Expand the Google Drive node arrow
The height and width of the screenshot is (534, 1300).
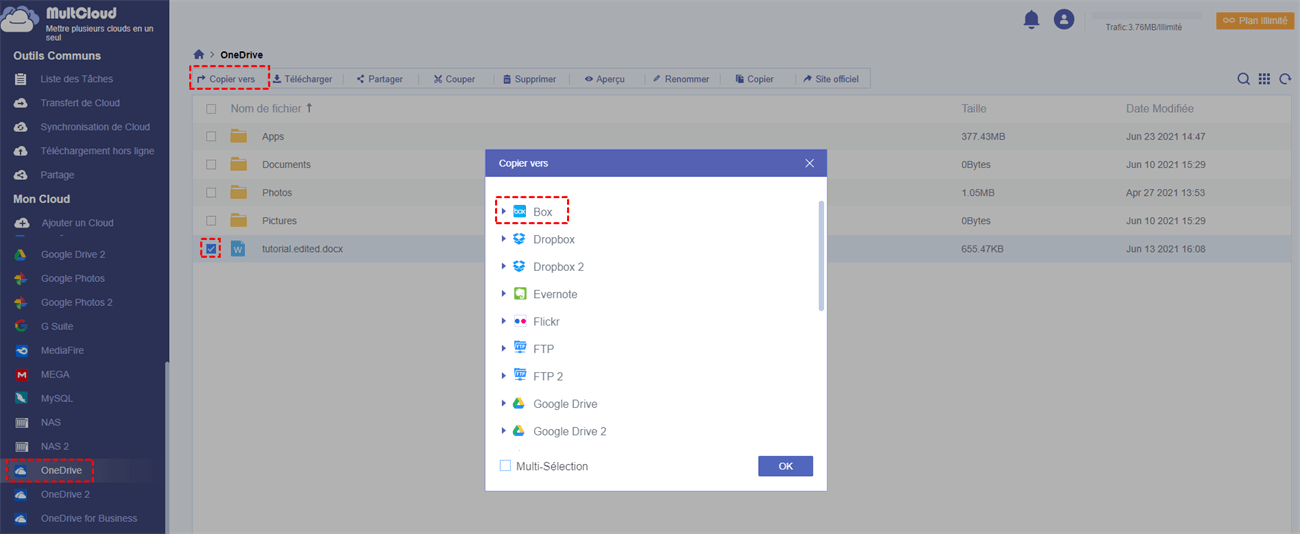click(x=504, y=403)
